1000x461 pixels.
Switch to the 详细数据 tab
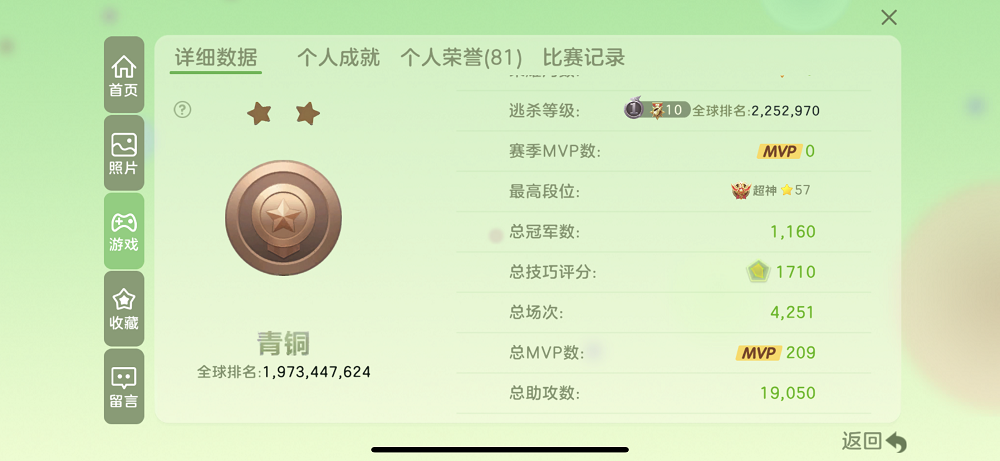pyautogui.click(x=216, y=58)
